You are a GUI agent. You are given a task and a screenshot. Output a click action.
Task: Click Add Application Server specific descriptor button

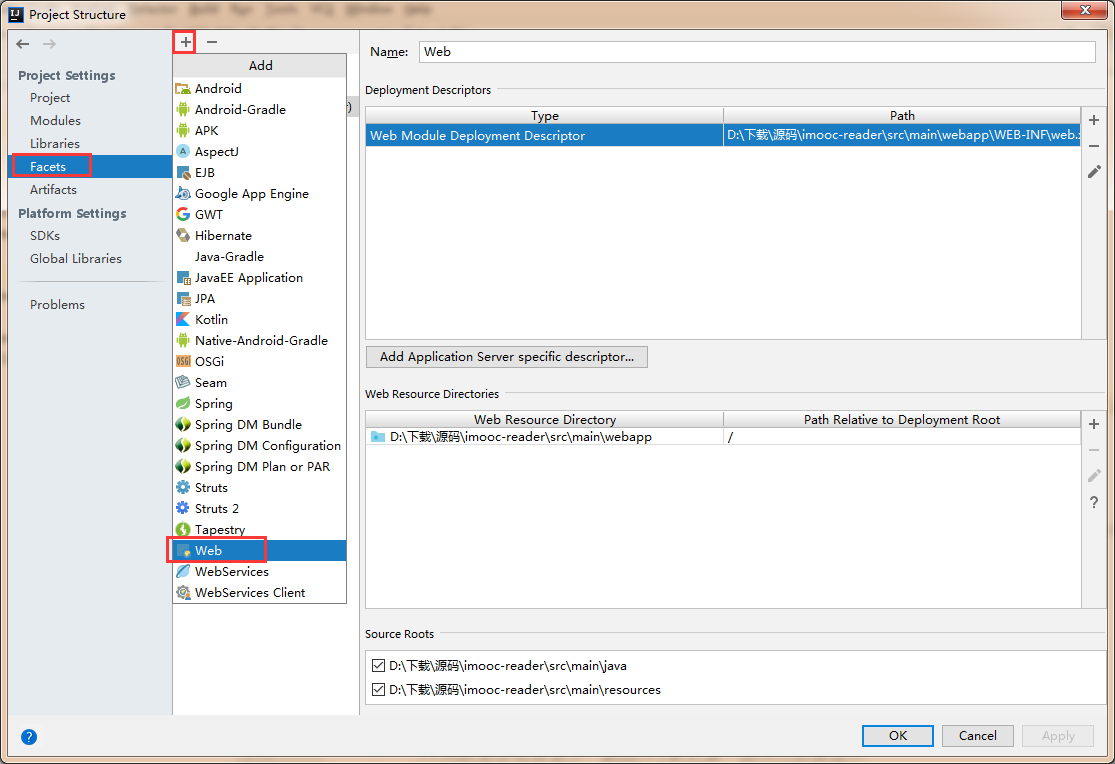pos(506,356)
